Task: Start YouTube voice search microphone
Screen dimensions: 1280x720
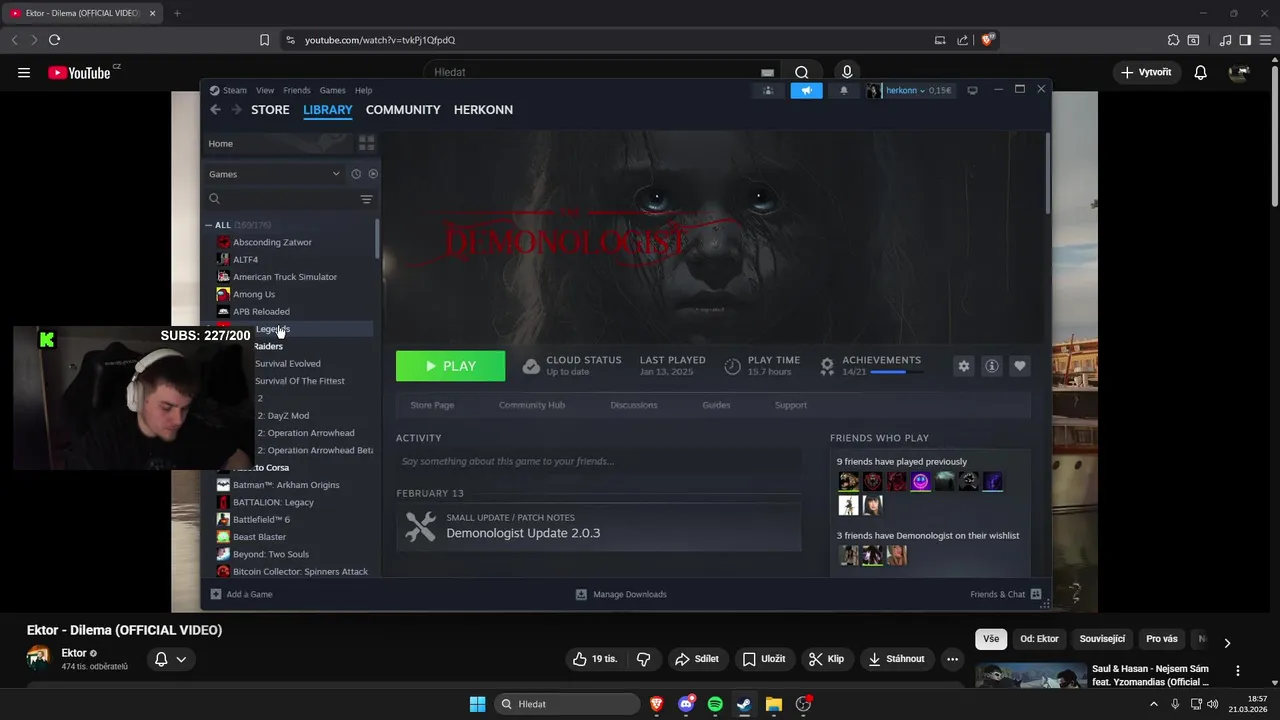Action: point(847,72)
